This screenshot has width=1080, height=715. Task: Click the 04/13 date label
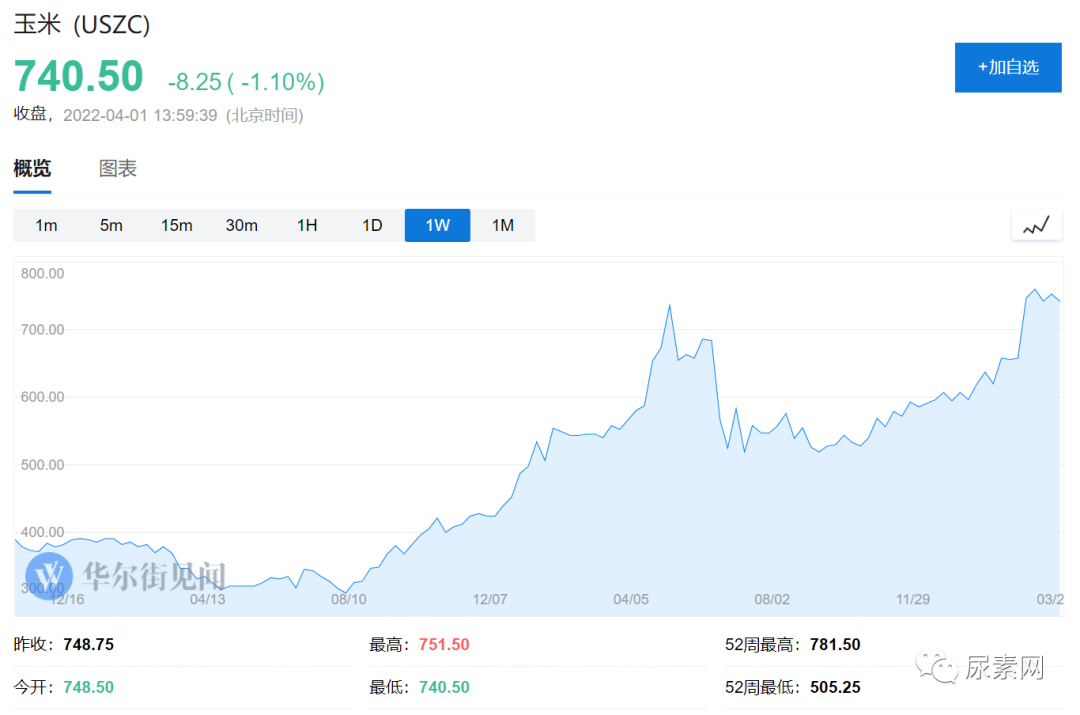pos(207,599)
